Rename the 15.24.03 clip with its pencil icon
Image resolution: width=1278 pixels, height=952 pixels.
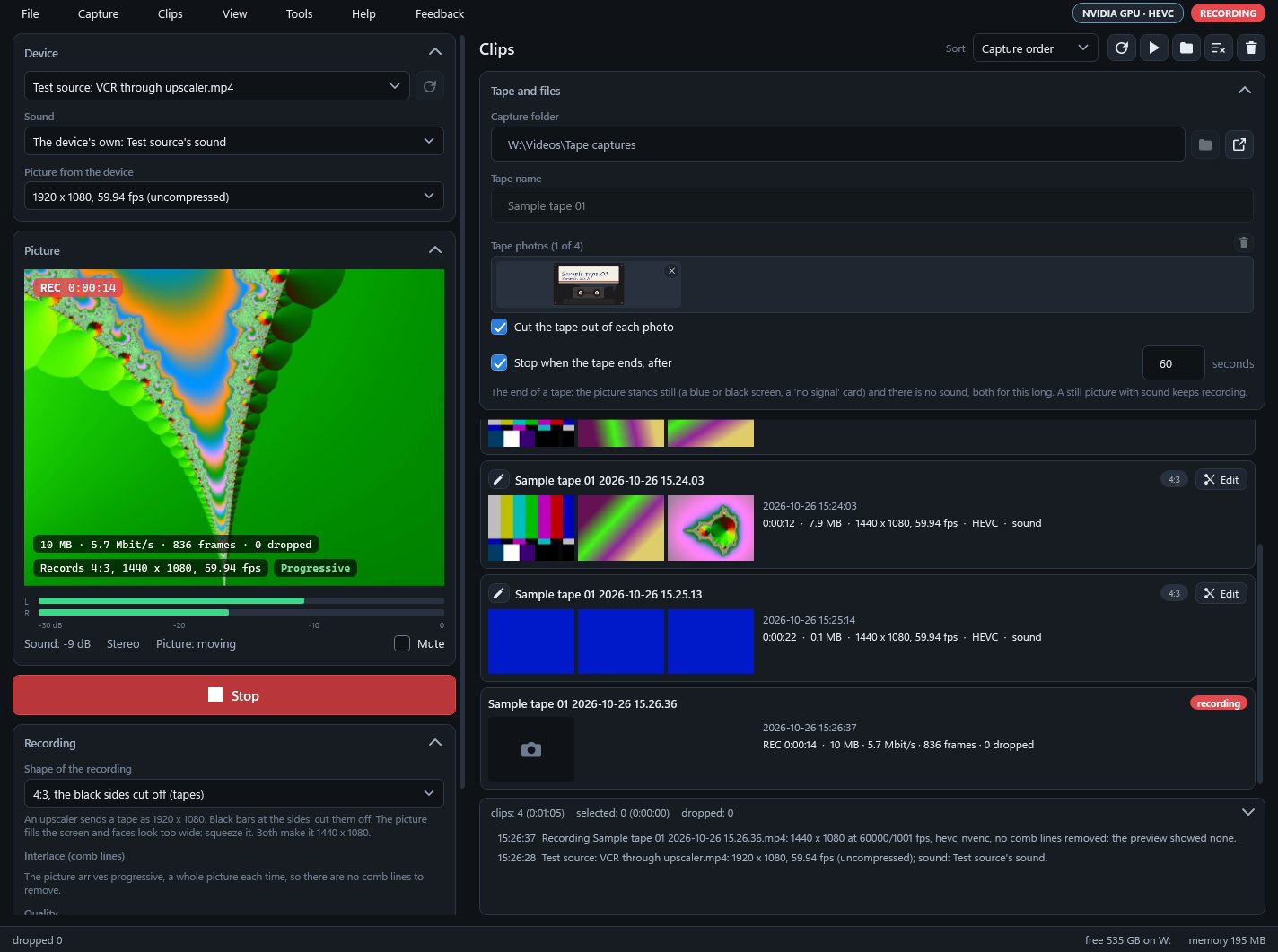click(x=500, y=480)
